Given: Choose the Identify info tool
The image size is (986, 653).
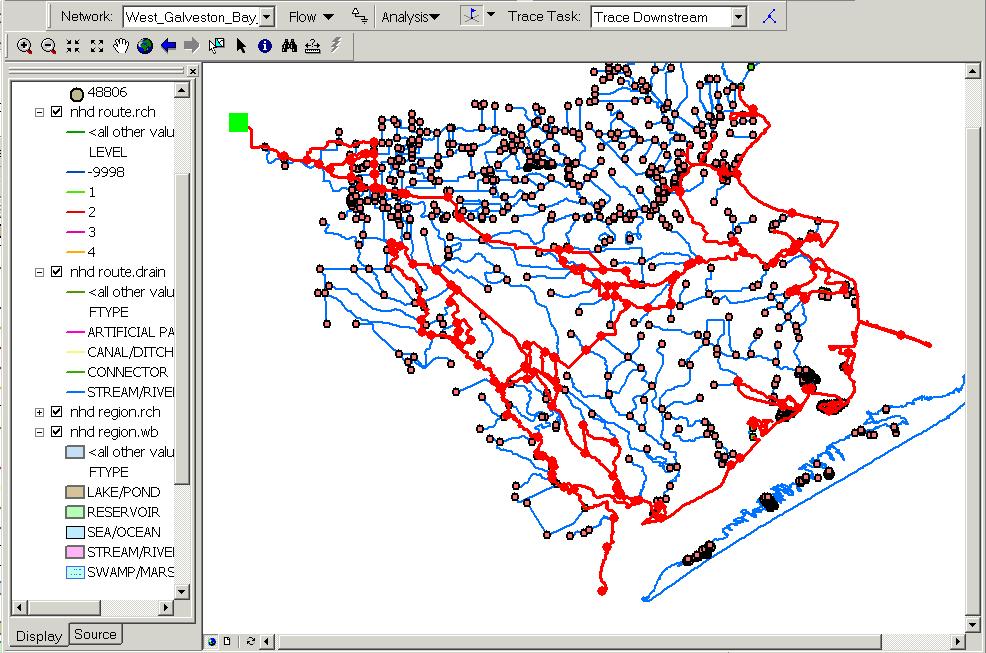Looking at the screenshot, I should [264, 46].
